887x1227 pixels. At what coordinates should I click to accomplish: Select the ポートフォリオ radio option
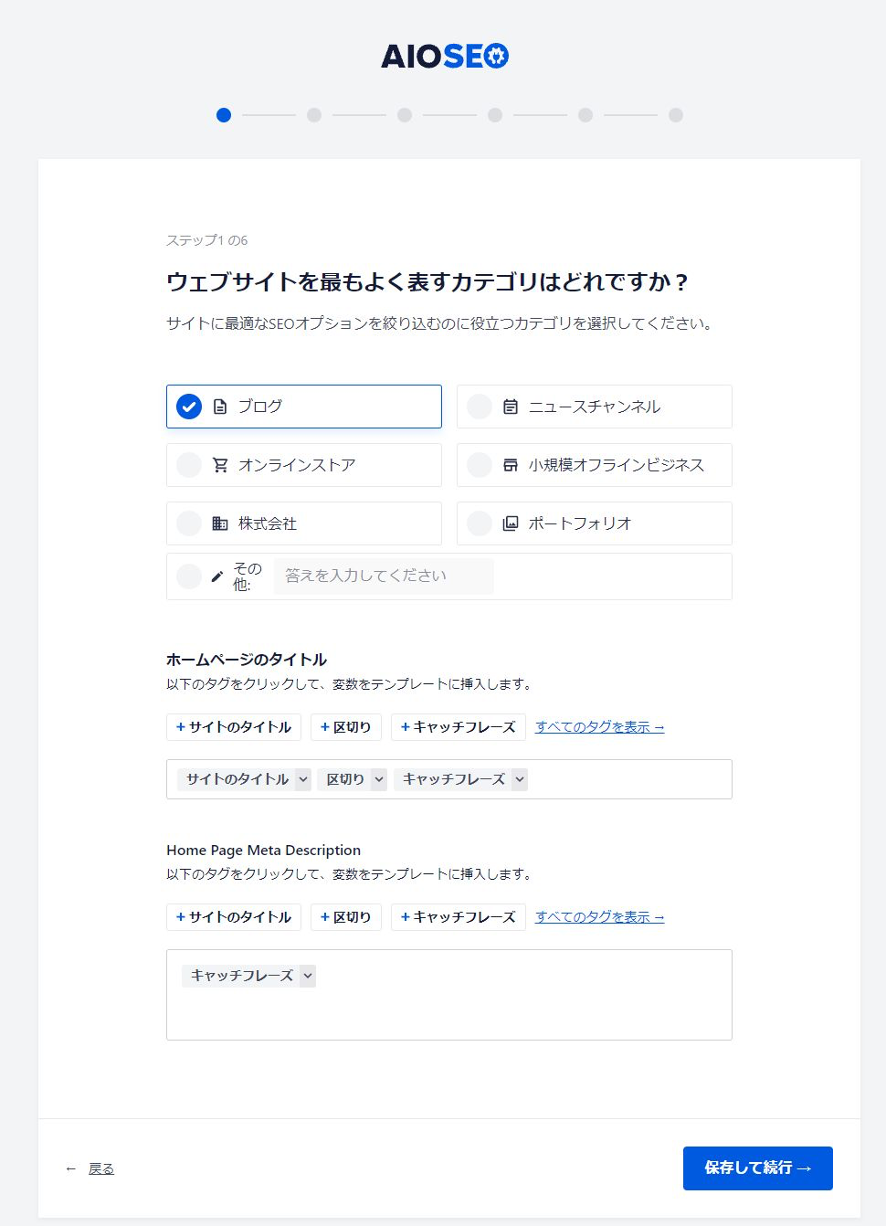[480, 523]
